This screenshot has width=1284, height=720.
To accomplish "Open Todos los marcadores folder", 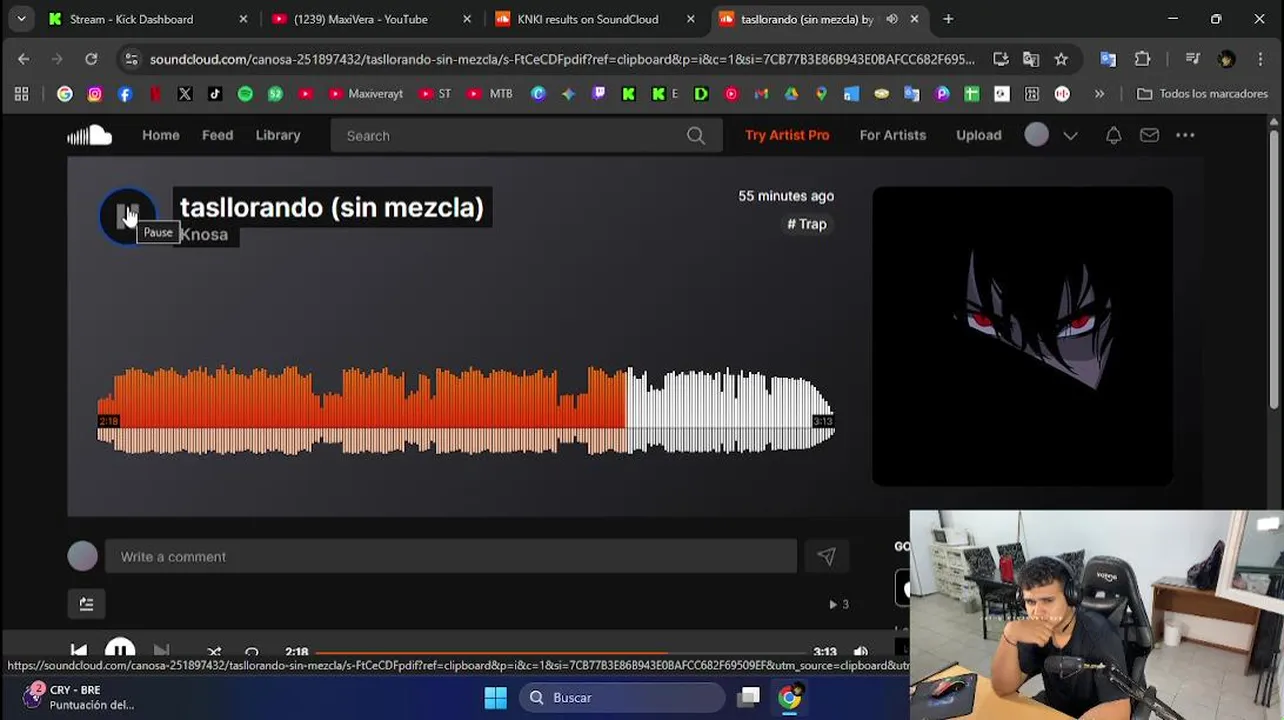I will 1203,94.
